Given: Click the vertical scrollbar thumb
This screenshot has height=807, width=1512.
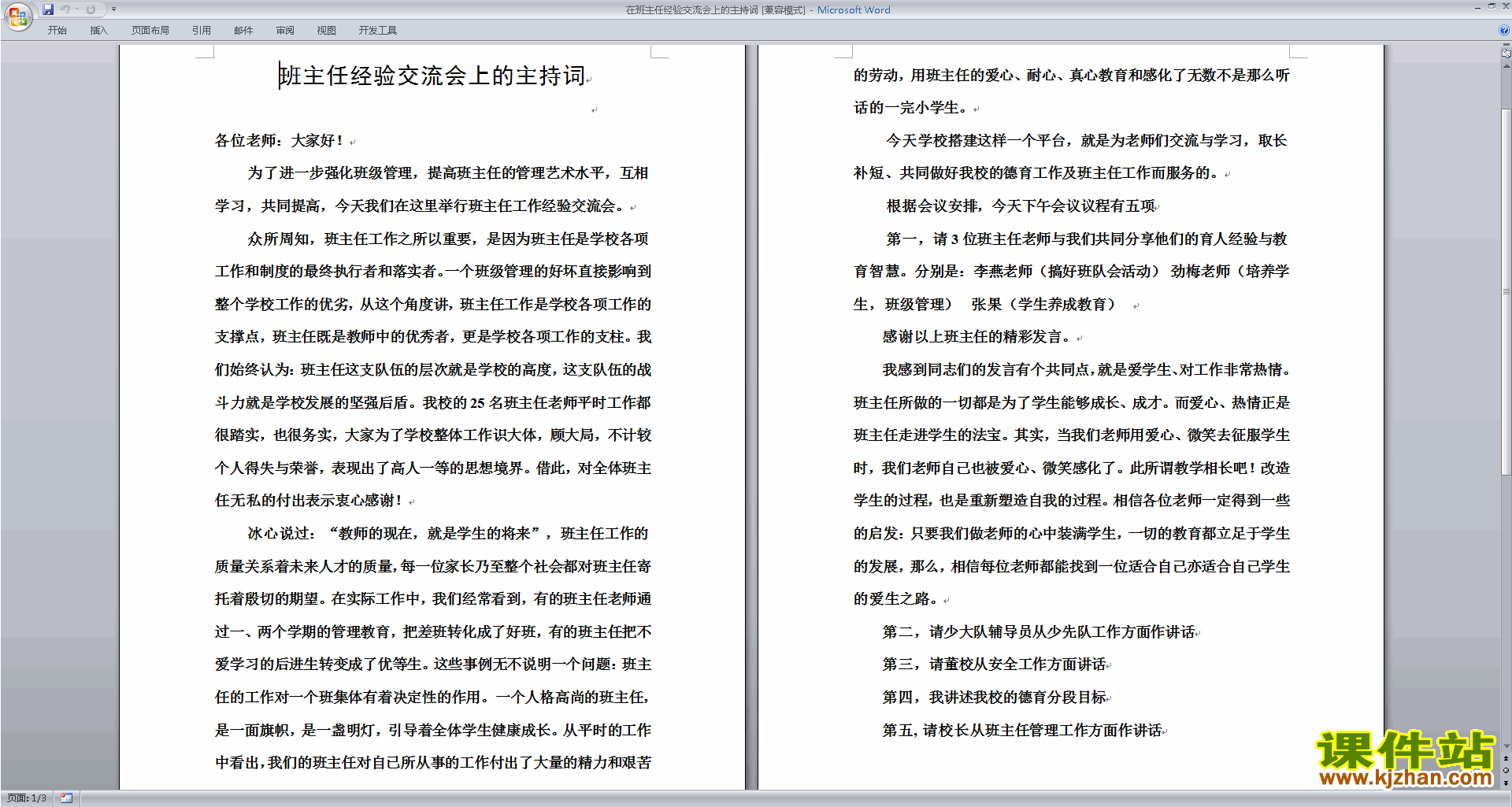Looking at the screenshot, I should click(1506, 291).
